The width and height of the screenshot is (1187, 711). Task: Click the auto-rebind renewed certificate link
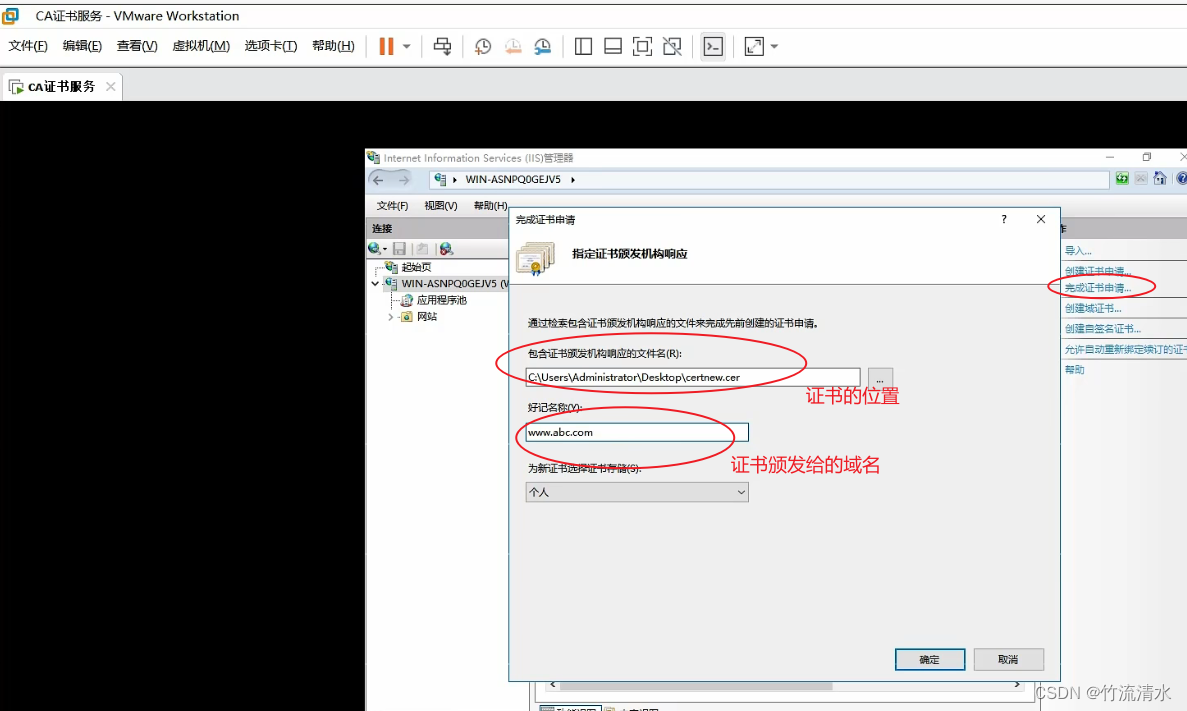(1125, 349)
